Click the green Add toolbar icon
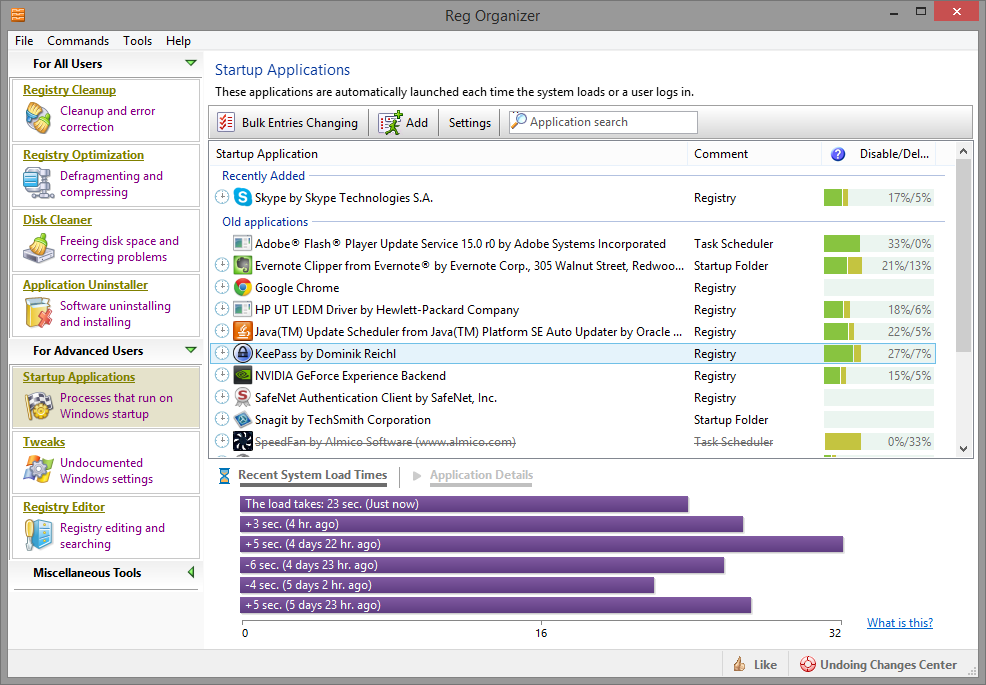The width and height of the screenshot is (986, 685). coord(390,122)
